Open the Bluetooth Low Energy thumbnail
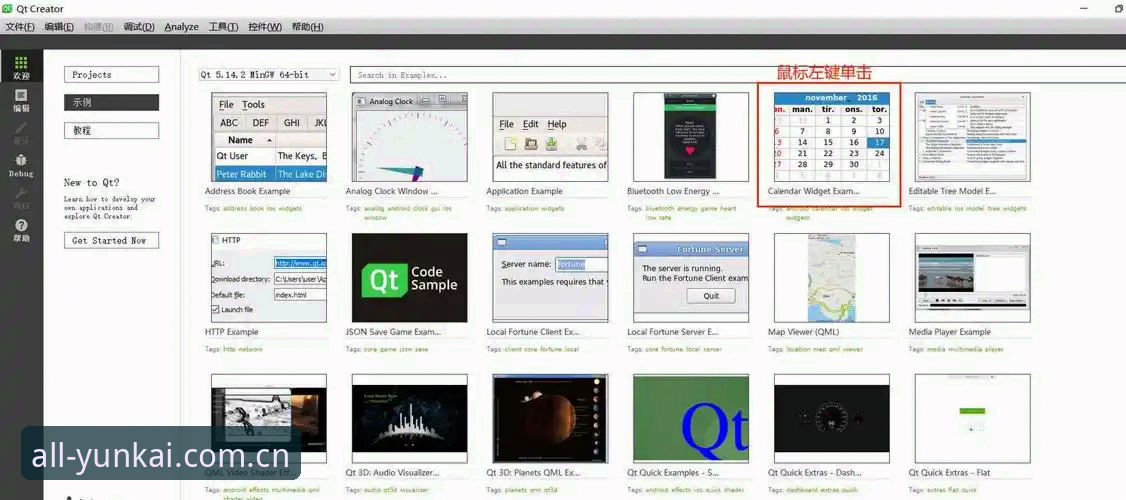Screen dimensions: 1126x500 691,136
